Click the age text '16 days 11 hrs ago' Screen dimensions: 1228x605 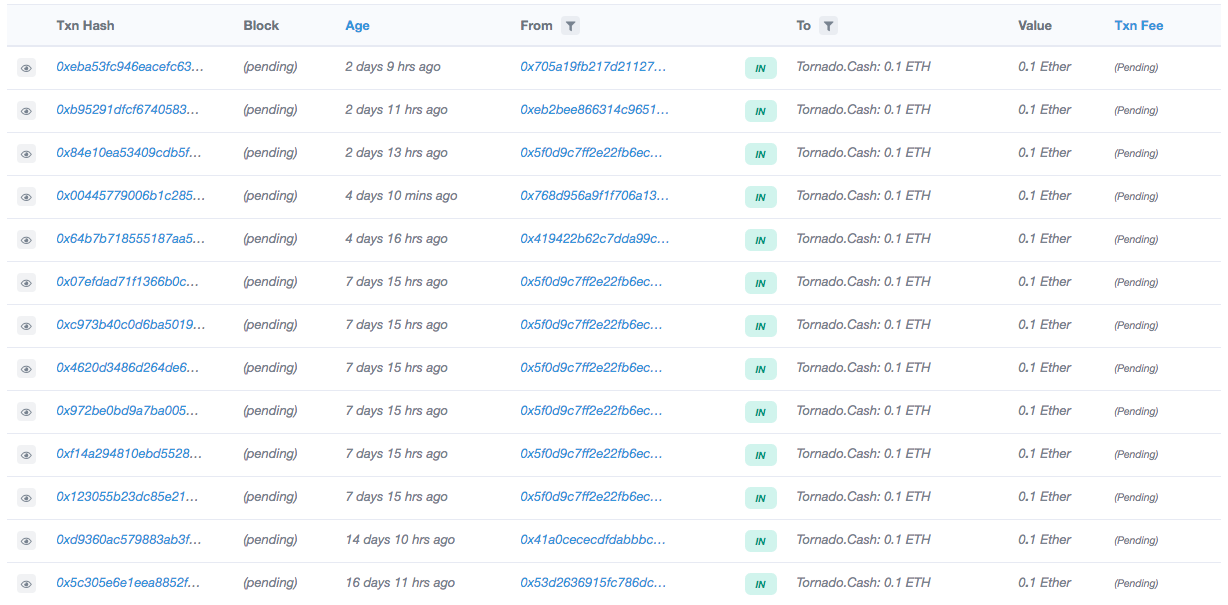point(400,583)
